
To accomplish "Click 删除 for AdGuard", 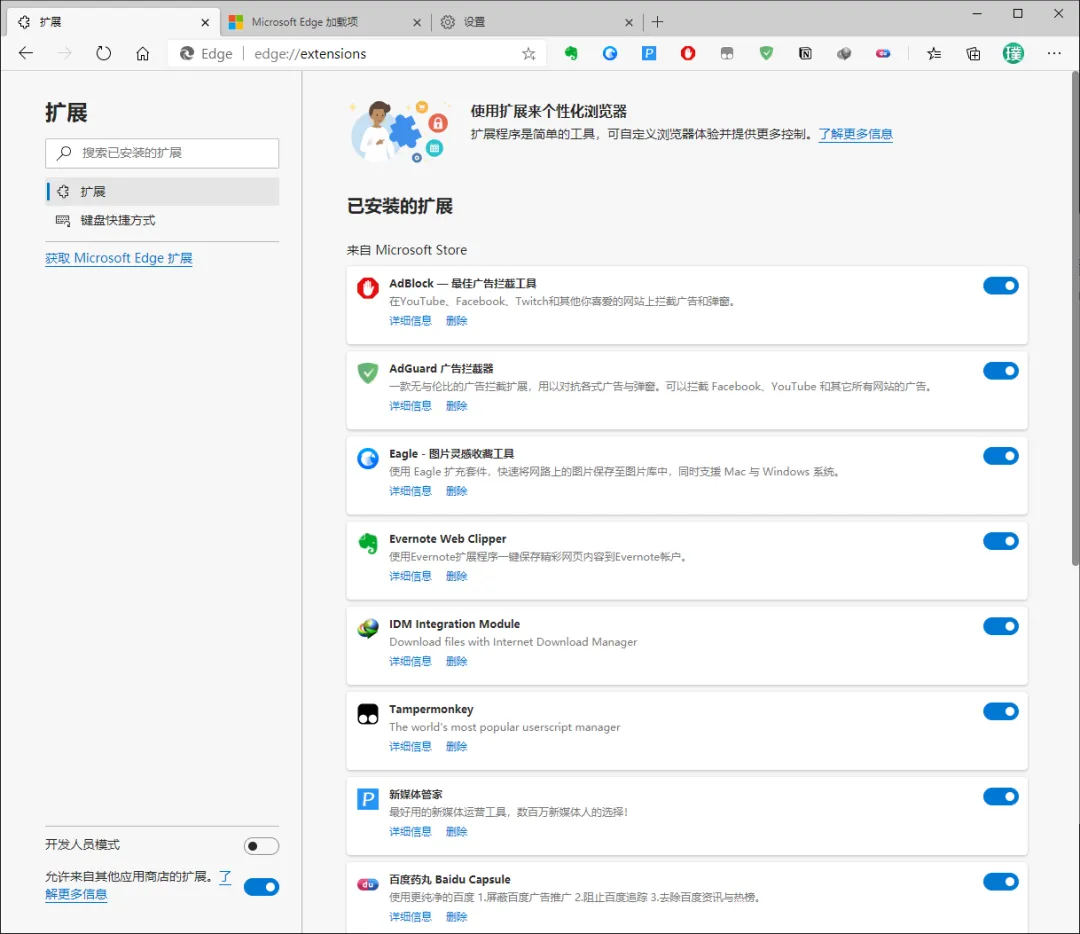I will click(x=457, y=406).
